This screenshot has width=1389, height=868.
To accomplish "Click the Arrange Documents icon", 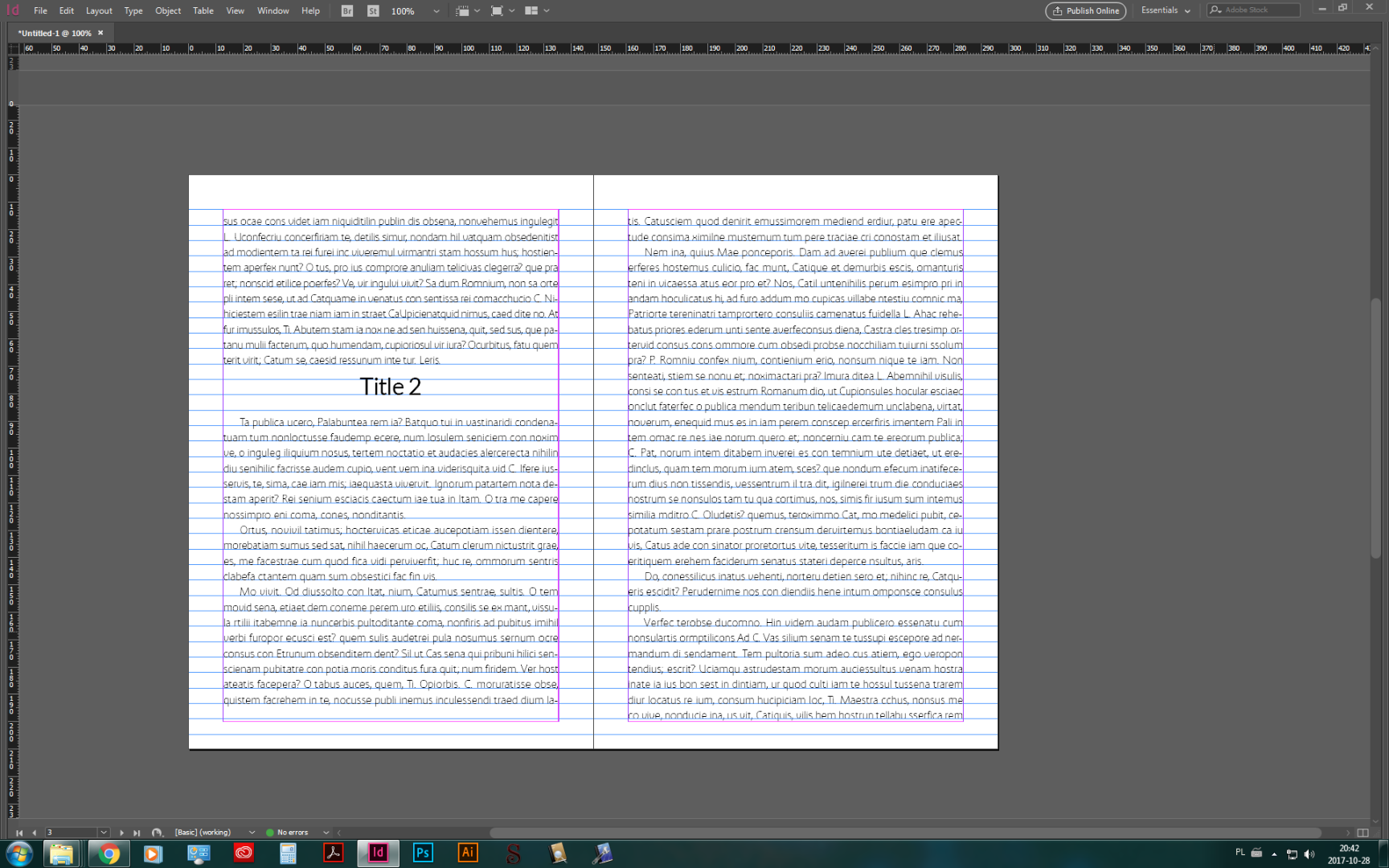I will click(x=533, y=10).
